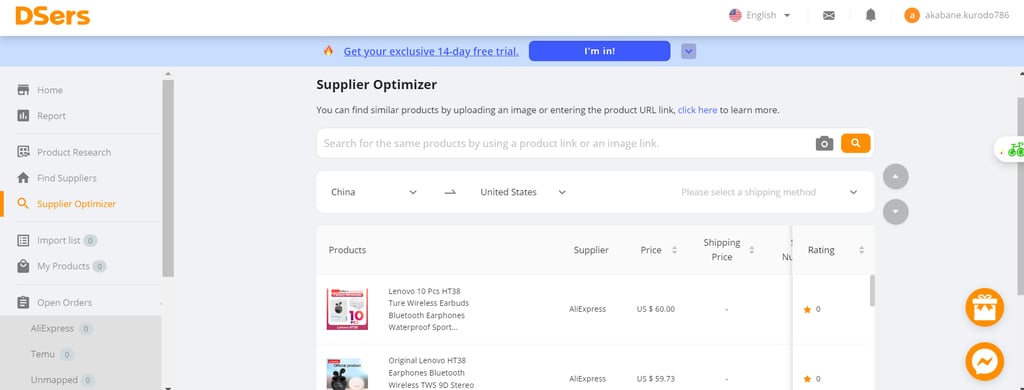Screen dimensions: 1024x390
Task: Open the Messenger chat widget
Action: tap(984, 361)
